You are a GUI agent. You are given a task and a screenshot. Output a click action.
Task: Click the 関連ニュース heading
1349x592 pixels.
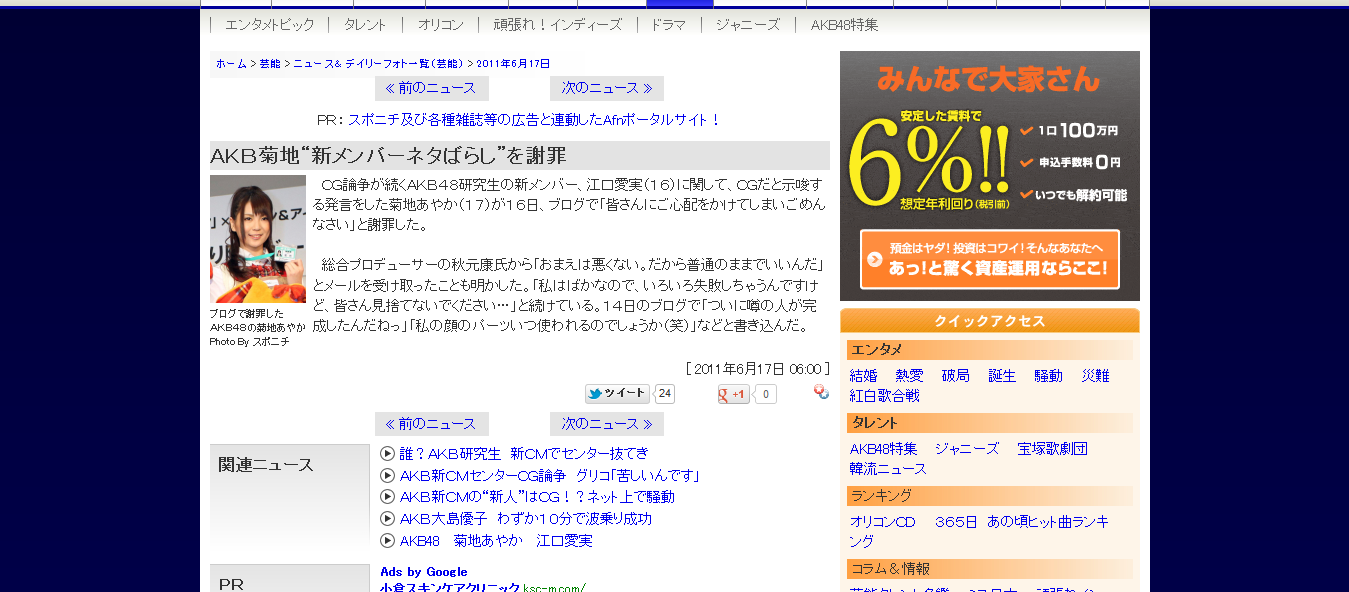coord(266,465)
